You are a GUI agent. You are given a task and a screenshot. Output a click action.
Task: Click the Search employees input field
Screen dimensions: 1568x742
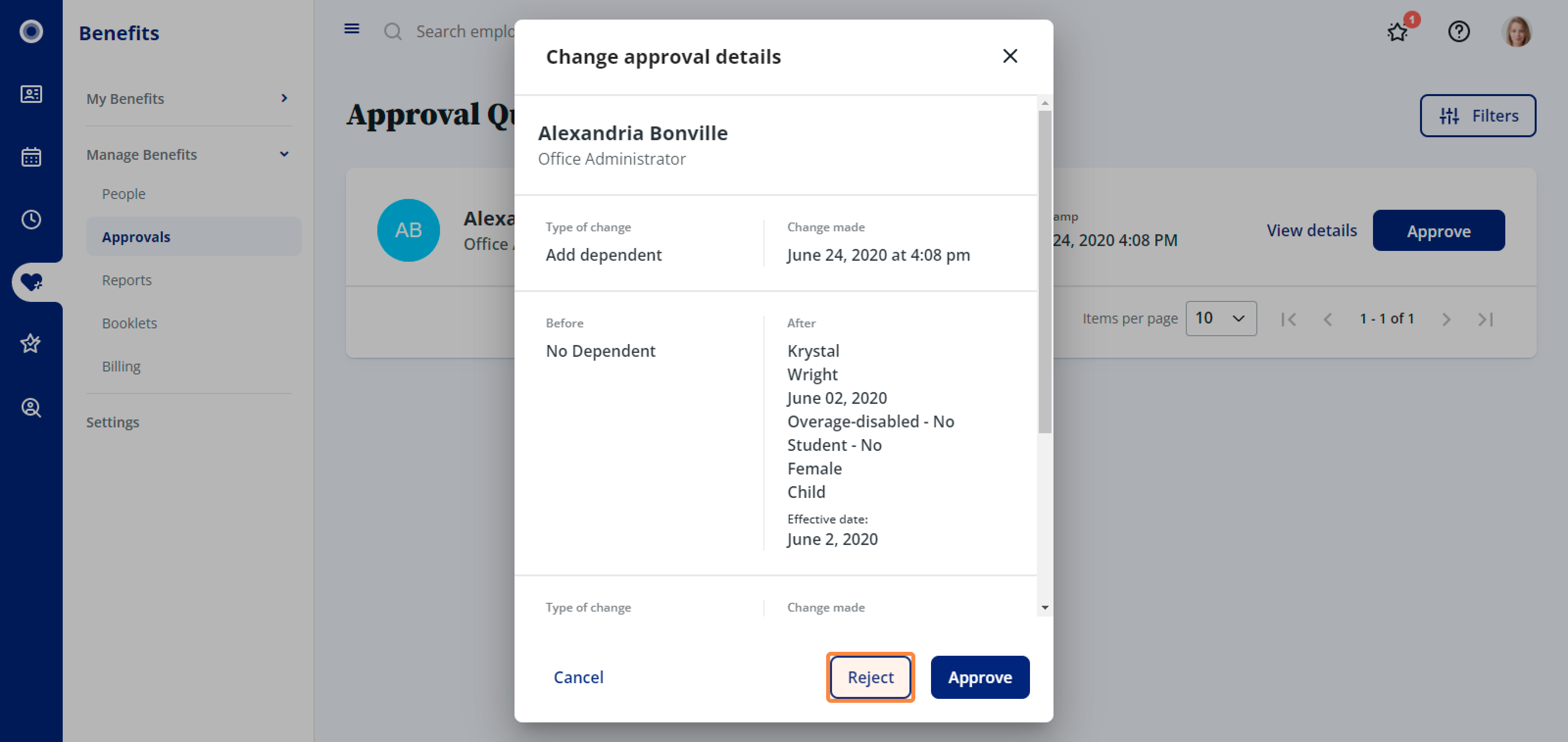point(465,31)
